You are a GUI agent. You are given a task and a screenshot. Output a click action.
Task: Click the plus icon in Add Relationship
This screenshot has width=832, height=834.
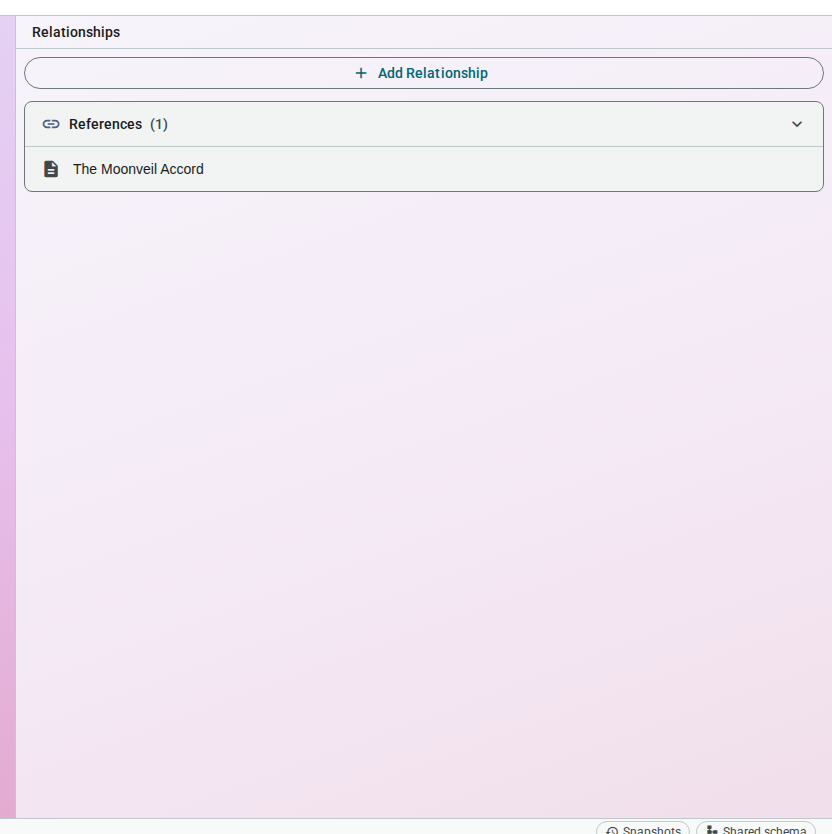pyautogui.click(x=361, y=73)
